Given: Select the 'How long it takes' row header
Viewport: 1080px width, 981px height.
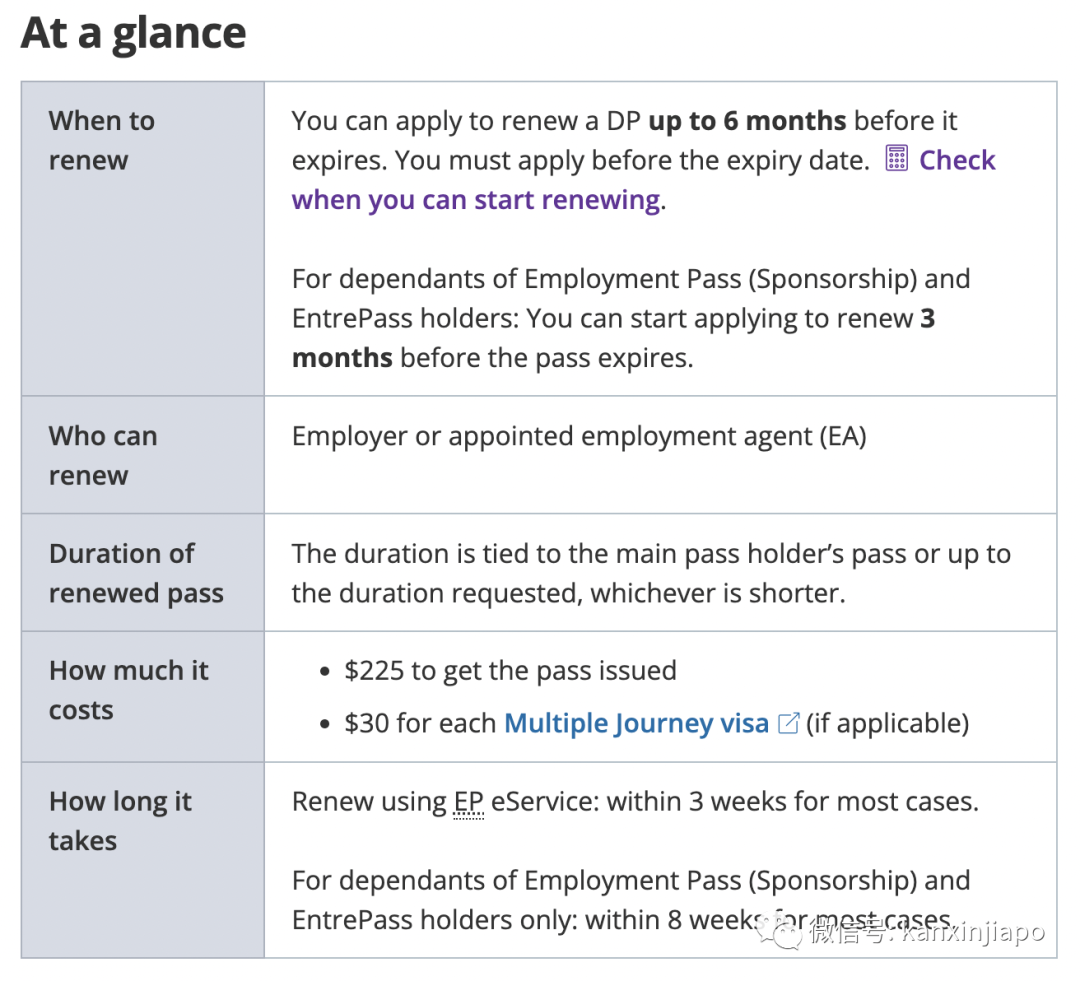Looking at the screenshot, I should coord(143,860).
